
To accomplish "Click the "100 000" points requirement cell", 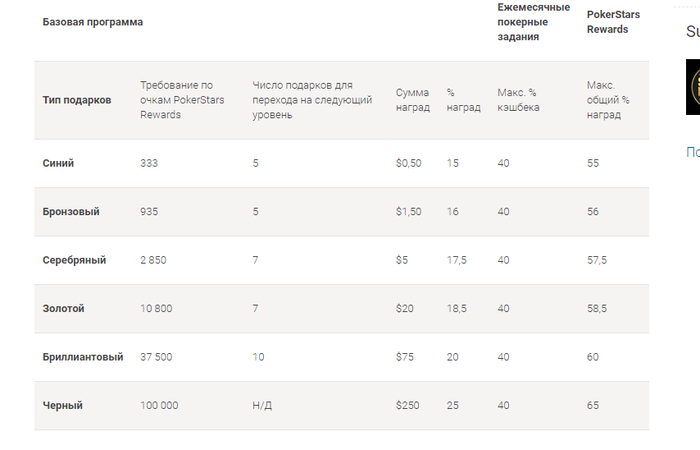I will click(x=159, y=406).
